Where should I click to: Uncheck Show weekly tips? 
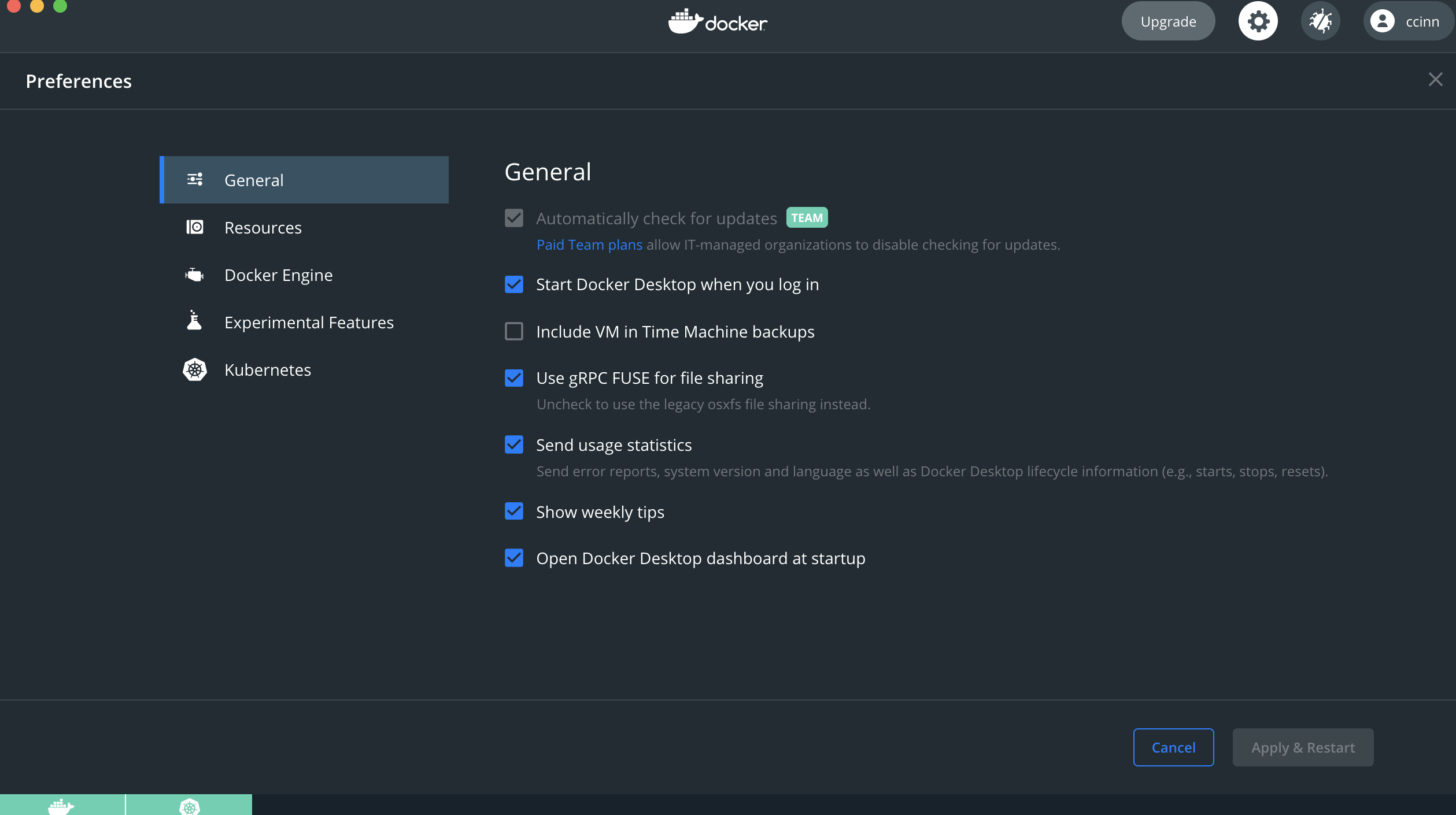pos(514,512)
